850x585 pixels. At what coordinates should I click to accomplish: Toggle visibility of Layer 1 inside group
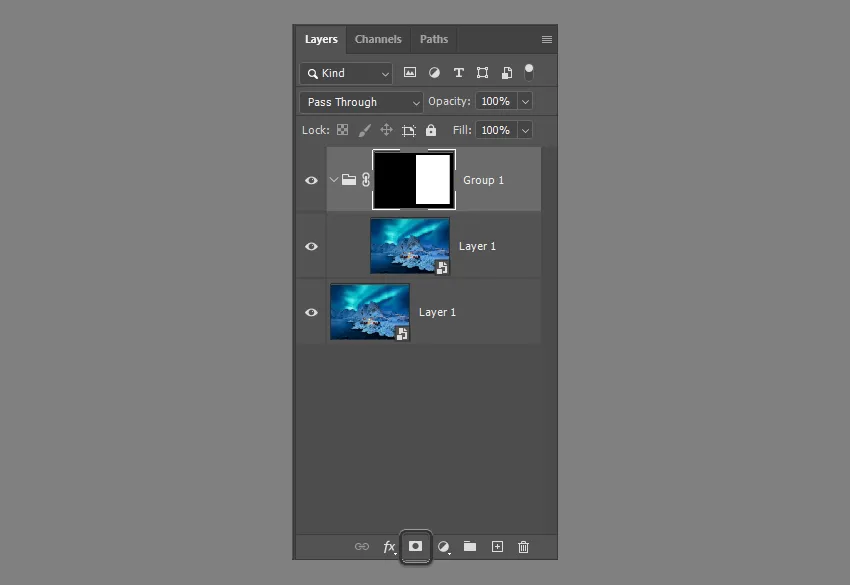(311, 246)
